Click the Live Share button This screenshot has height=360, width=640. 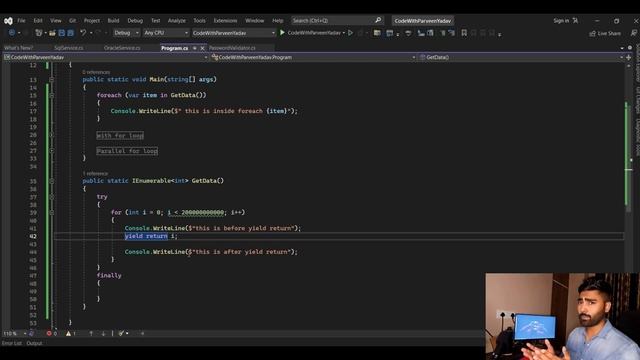click(x=605, y=33)
